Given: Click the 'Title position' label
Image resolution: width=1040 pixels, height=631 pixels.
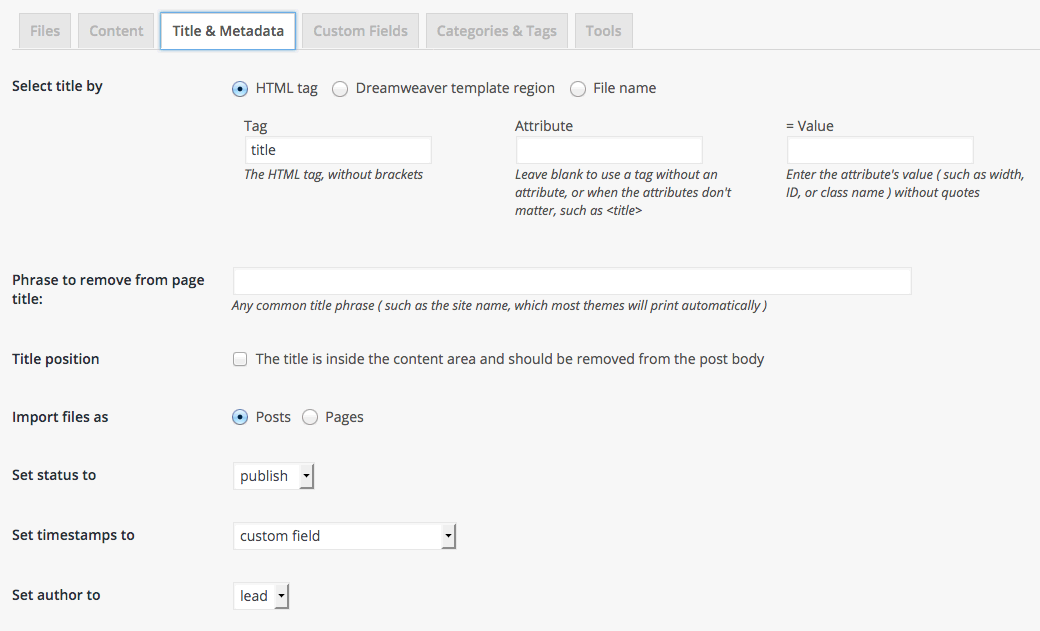Looking at the screenshot, I should click(56, 359).
